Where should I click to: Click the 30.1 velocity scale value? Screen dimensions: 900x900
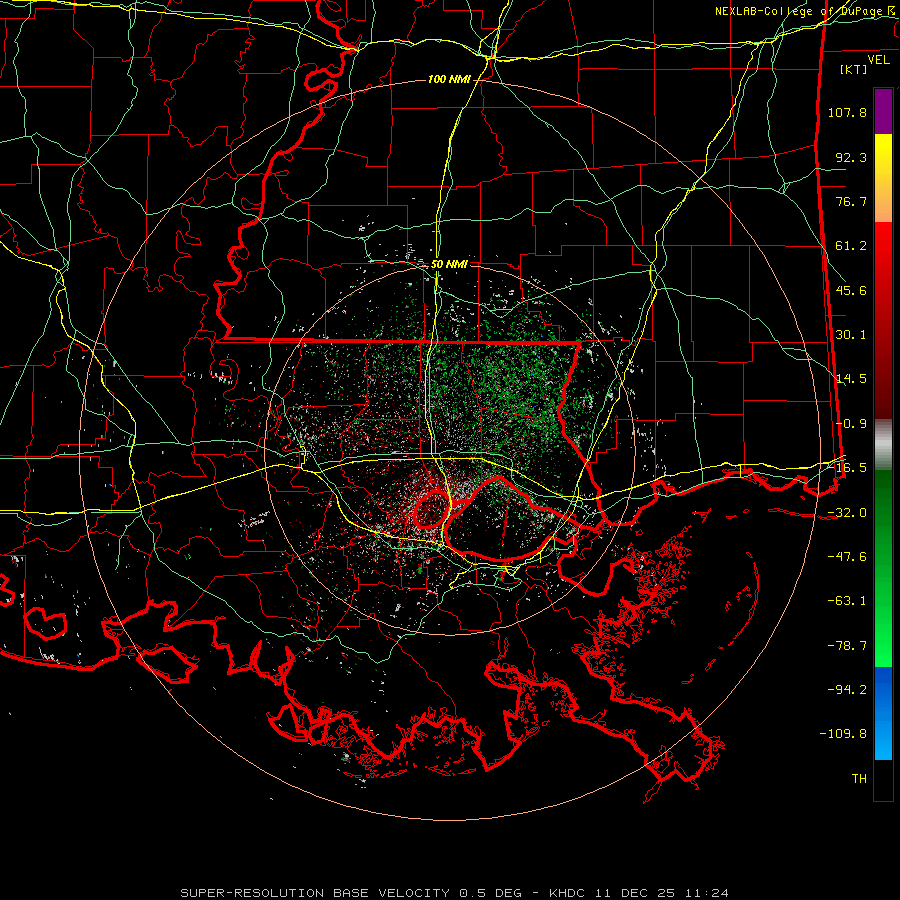tap(851, 334)
